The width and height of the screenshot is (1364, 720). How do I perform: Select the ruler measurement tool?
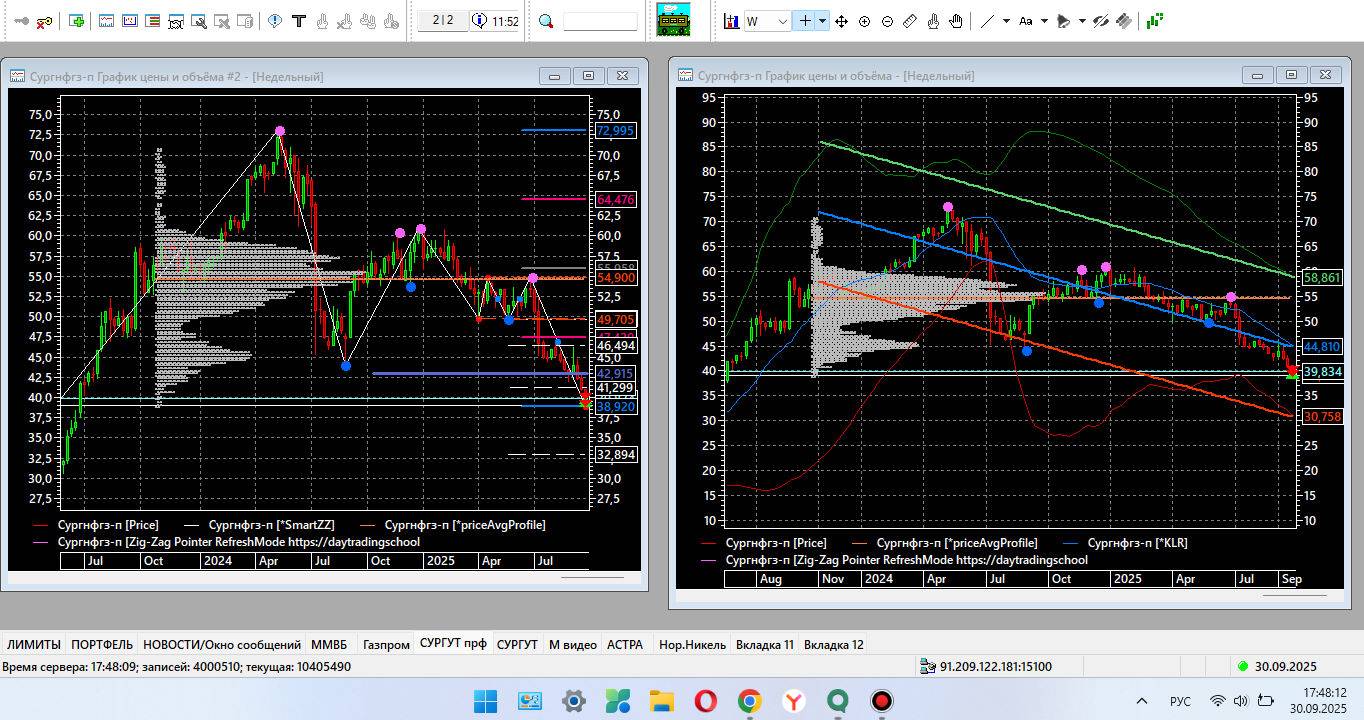click(x=910, y=21)
